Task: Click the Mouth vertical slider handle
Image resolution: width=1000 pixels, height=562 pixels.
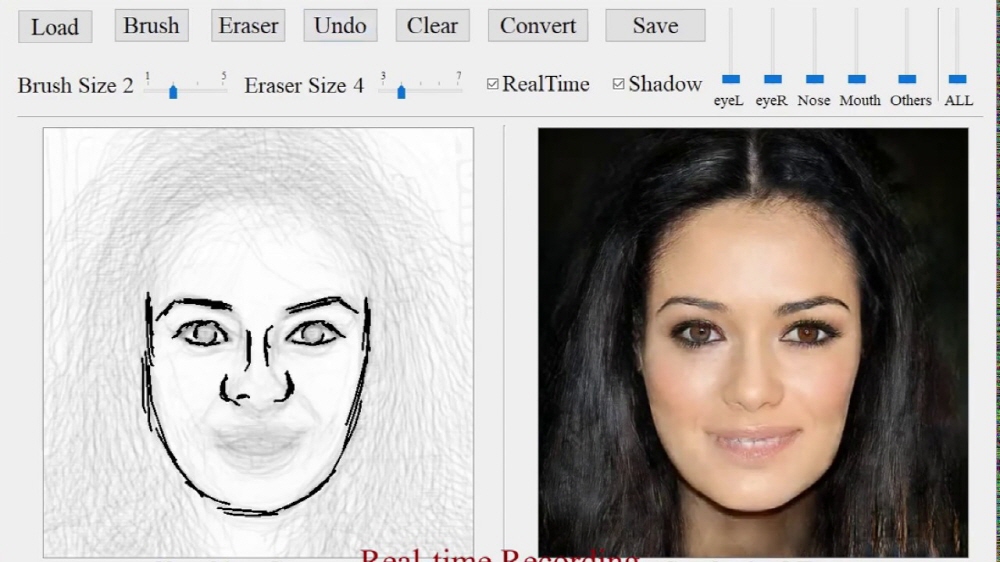Action: click(857, 78)
